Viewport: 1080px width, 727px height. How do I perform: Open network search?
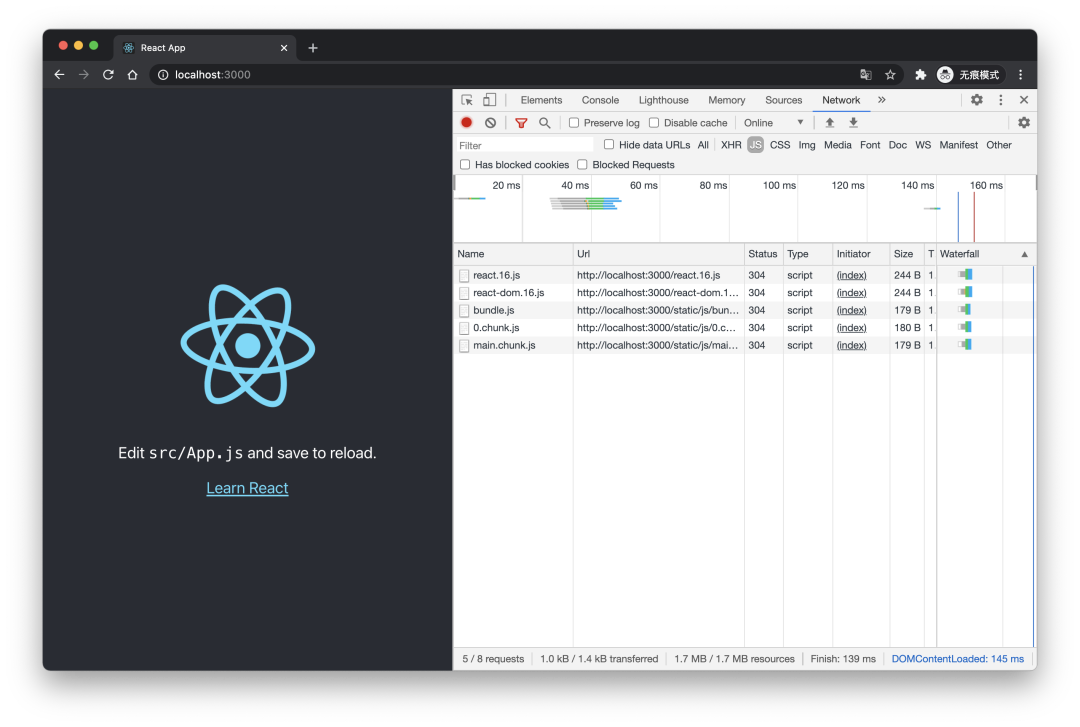[545, 123]
